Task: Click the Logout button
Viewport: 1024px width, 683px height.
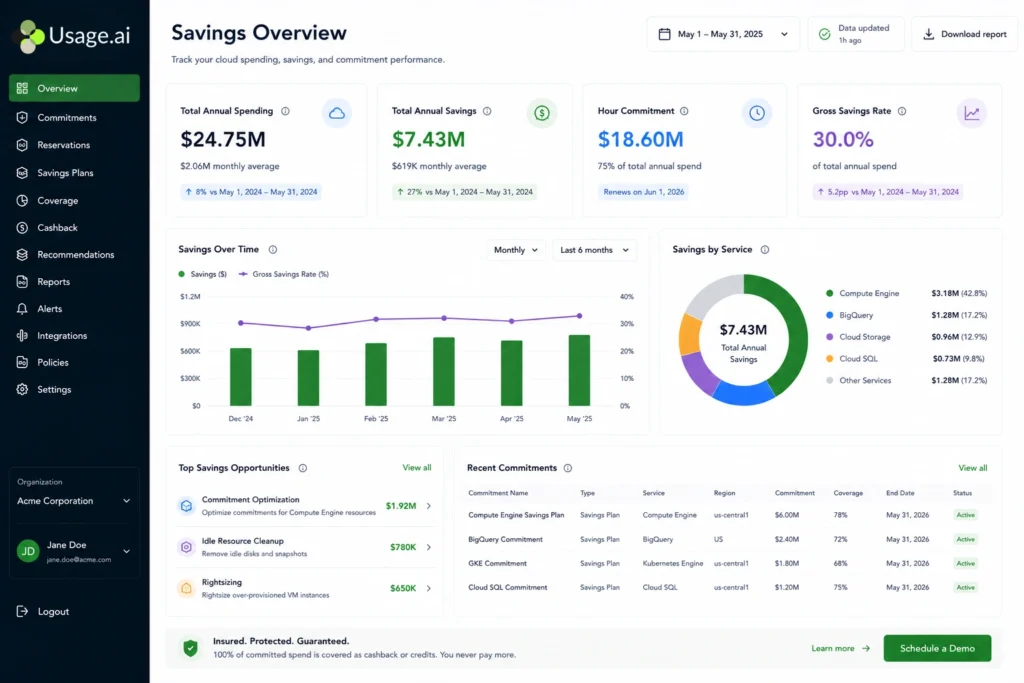Action: click(x=43, y=611)
